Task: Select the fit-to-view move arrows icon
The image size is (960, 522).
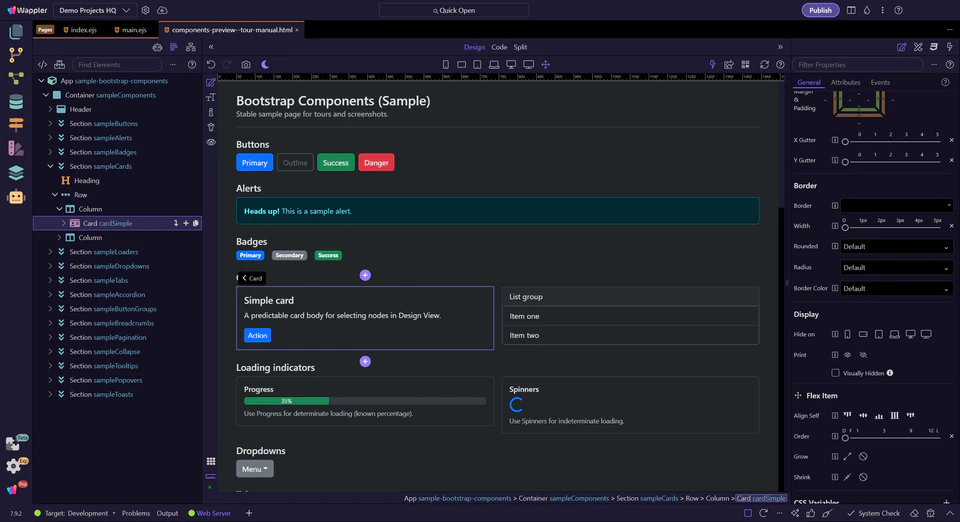Action: (546, 64)
